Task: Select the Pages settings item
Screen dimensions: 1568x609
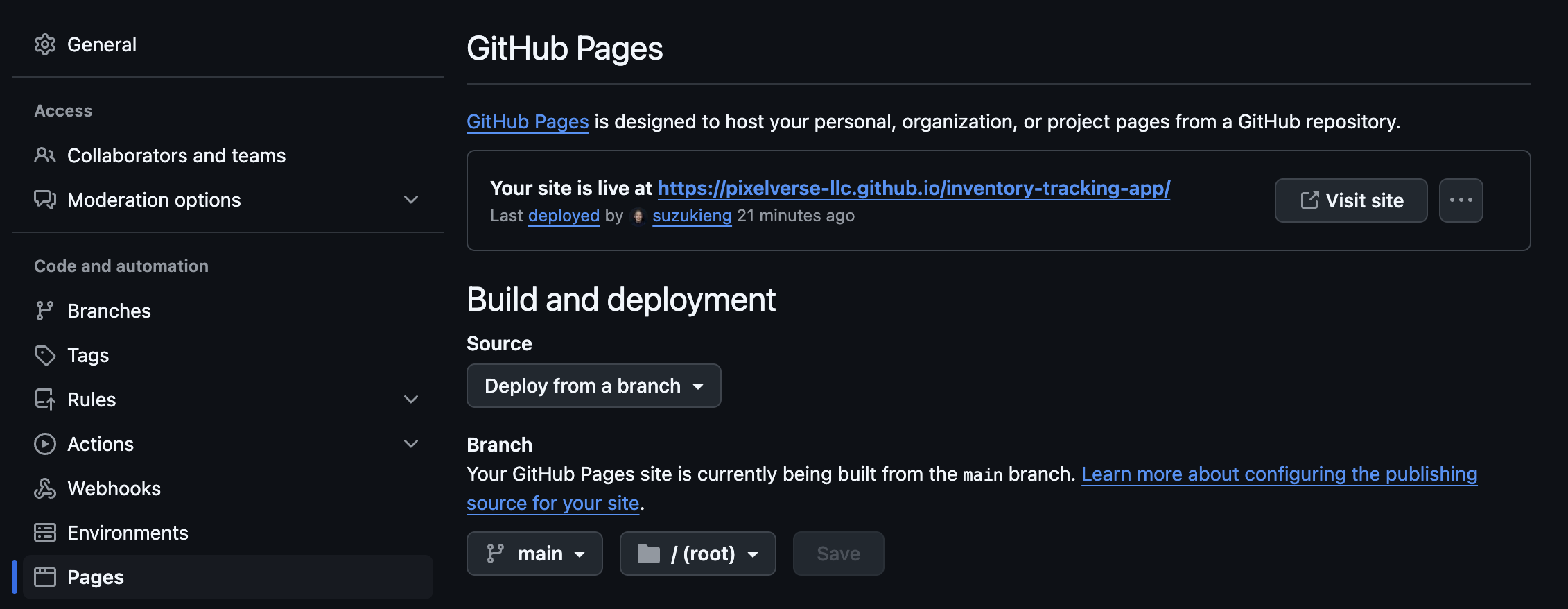Action: [x=228, y=577]
